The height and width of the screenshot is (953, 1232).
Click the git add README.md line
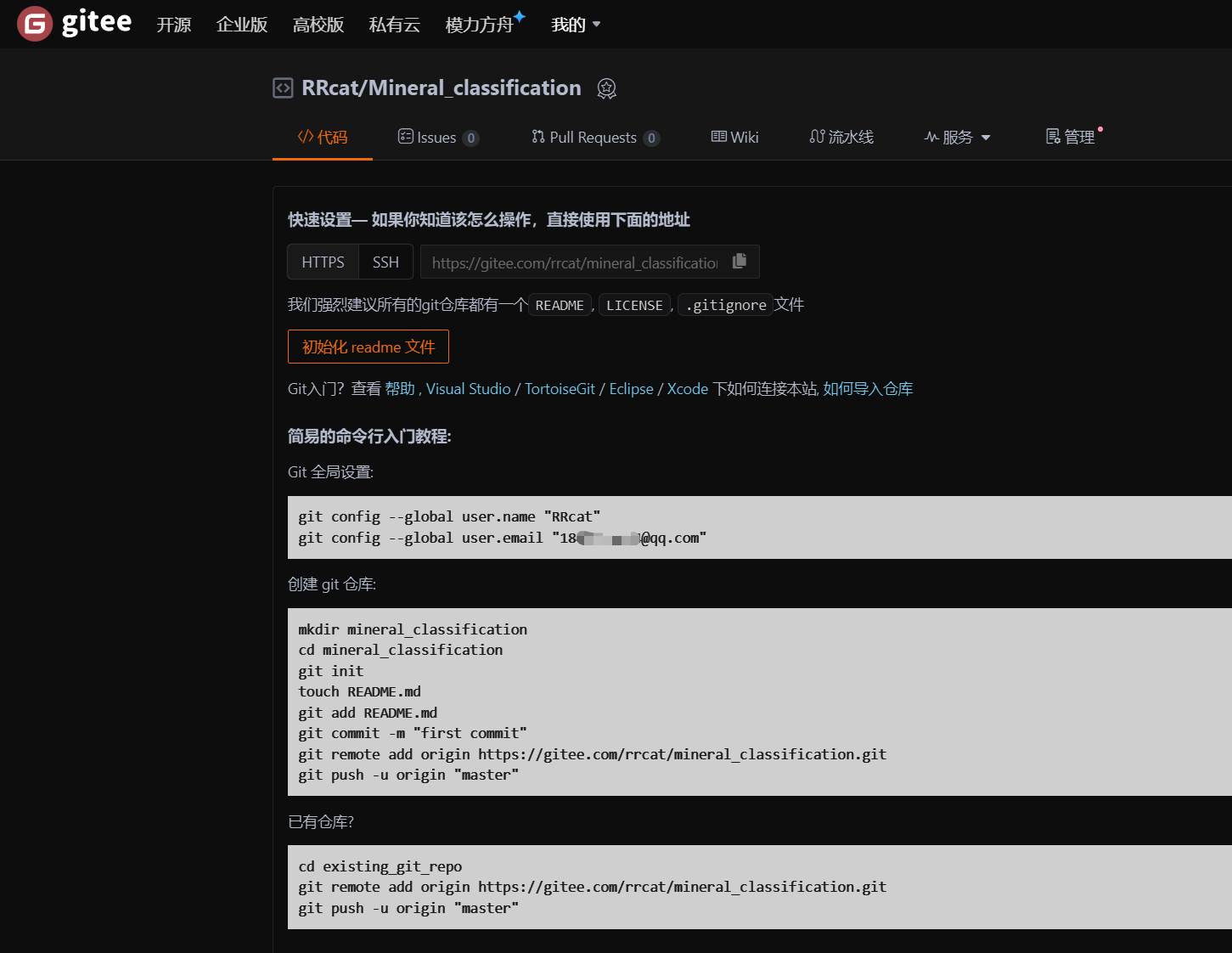(x=368, y=713)
